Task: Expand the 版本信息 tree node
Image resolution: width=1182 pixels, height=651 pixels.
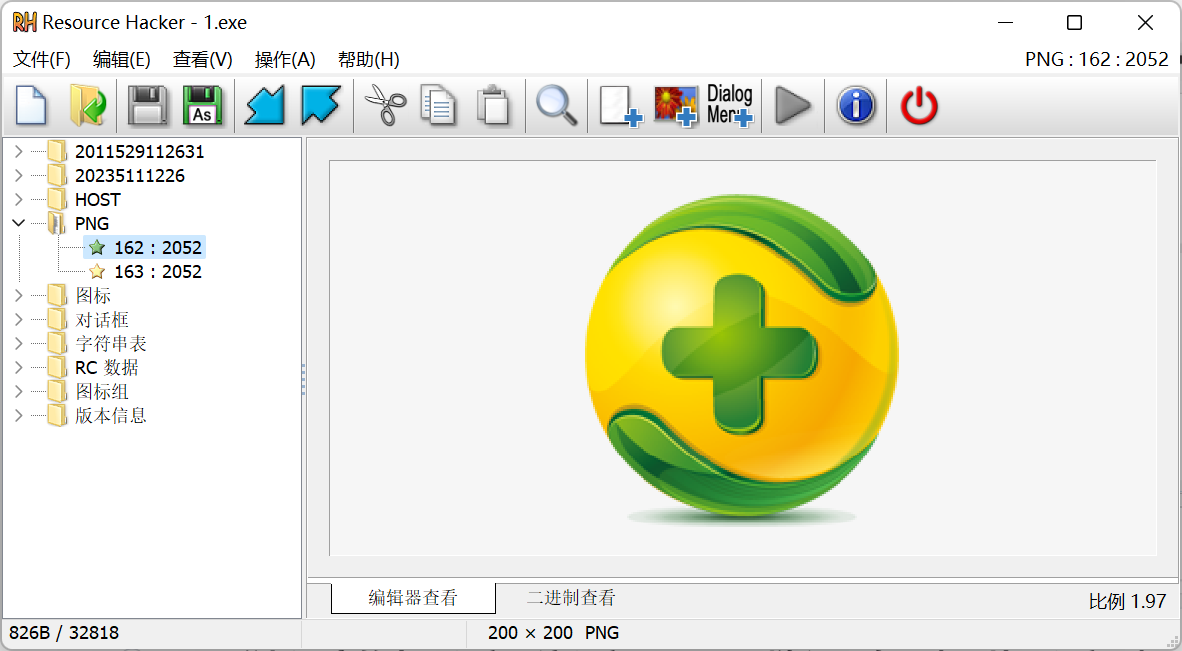Action: click(18, 415)
